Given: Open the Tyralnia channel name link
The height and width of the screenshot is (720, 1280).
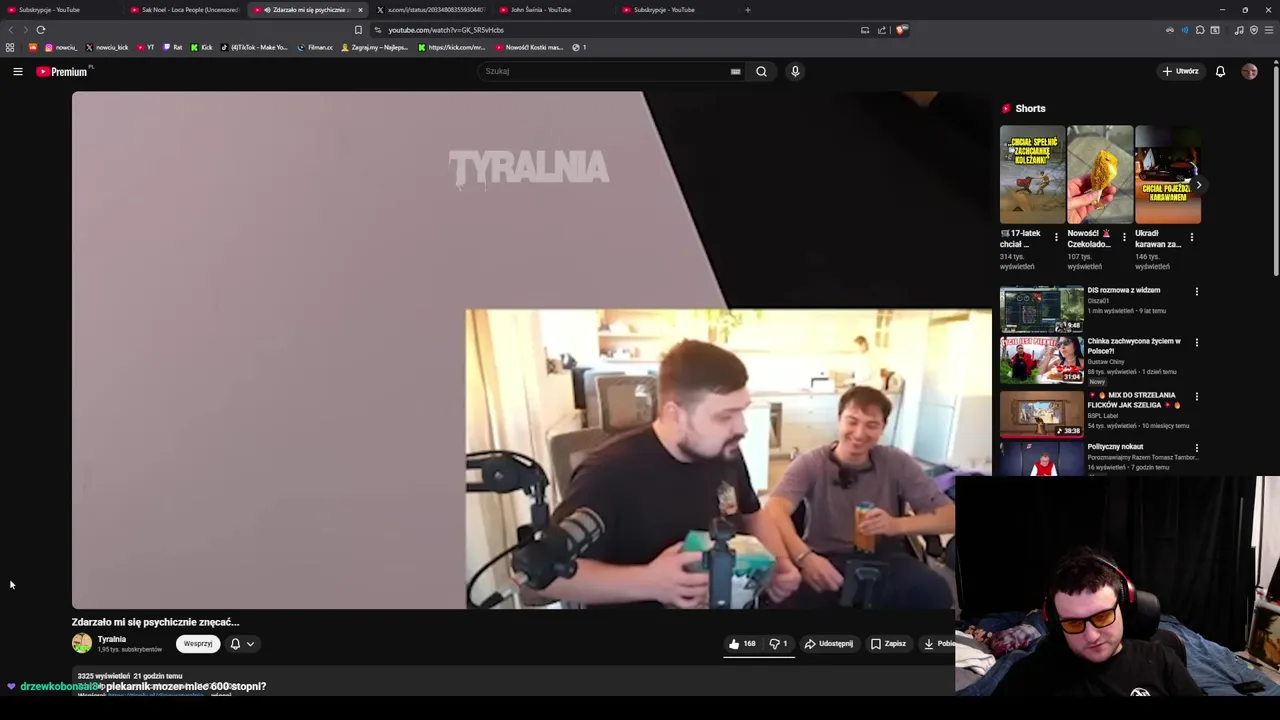Looking at the screenshot, I should tap(112, 639).
